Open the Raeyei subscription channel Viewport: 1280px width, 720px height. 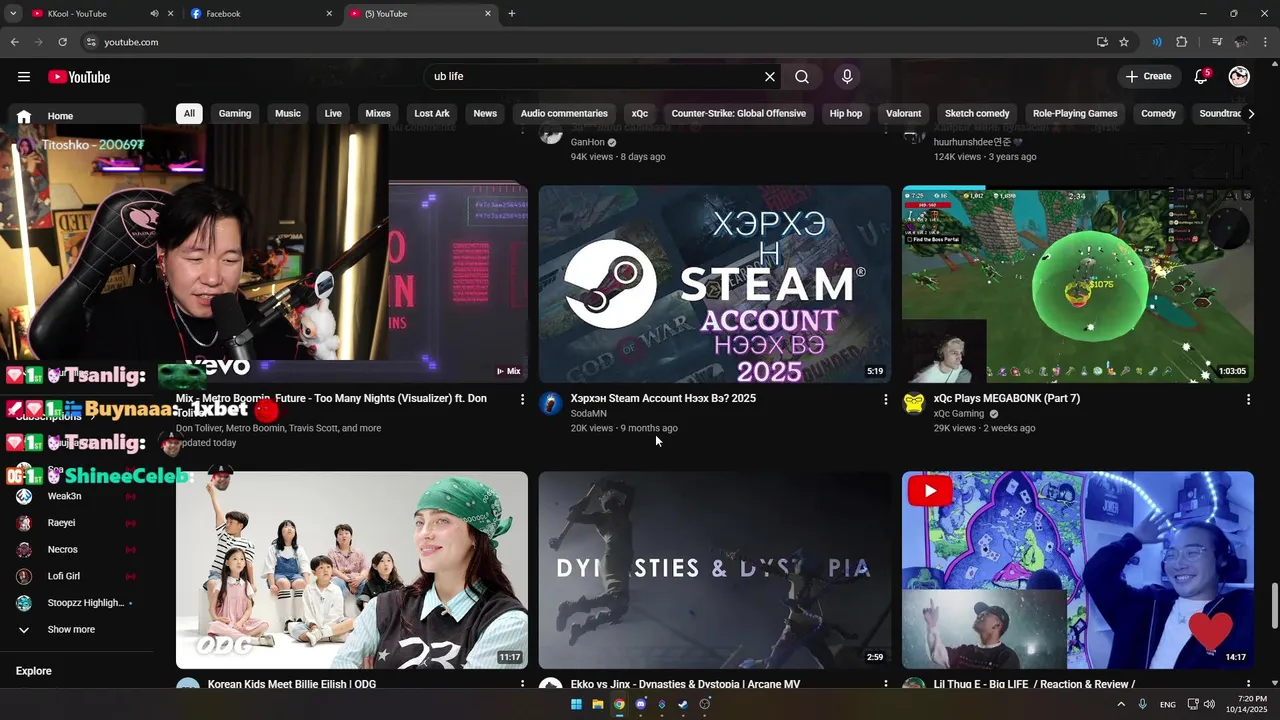pos(75,523)
